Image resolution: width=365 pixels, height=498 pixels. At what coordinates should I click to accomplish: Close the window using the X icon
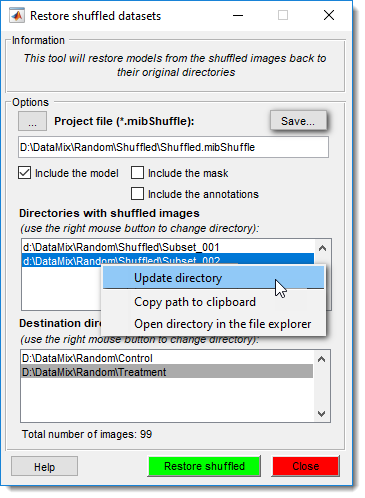click(x=329, y=15)
